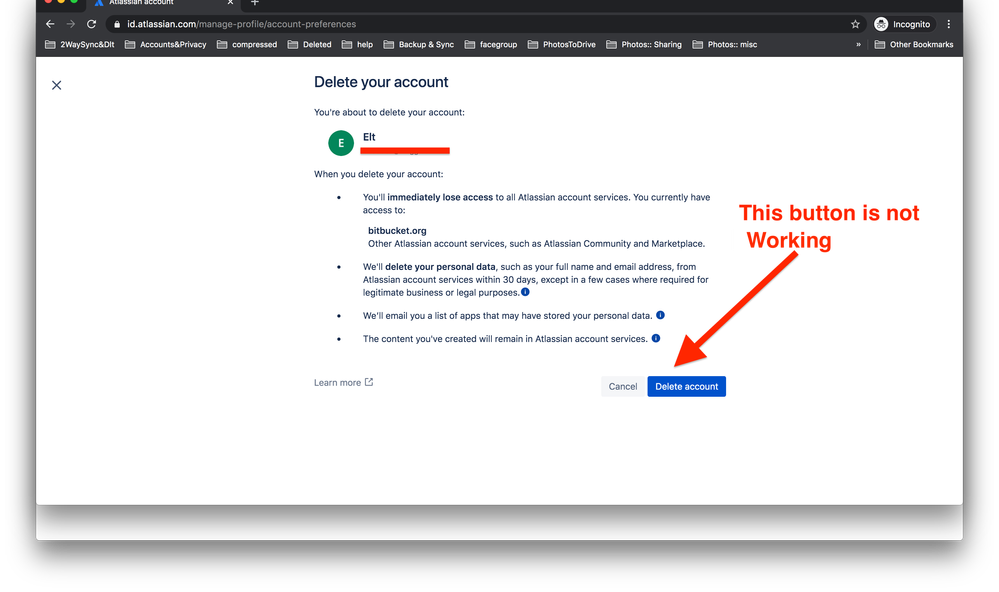The width and height of the screenshot is (999, 592).
Task: Click info icon beside content remains sentence
Action: pyautogui.click(x=656, y=338)
